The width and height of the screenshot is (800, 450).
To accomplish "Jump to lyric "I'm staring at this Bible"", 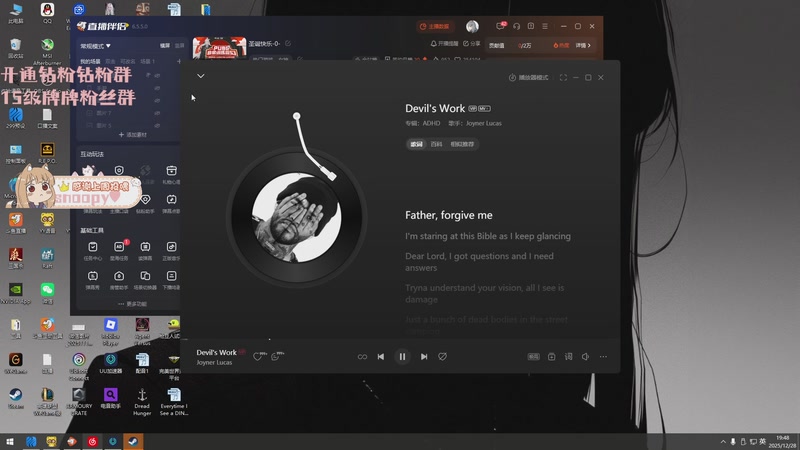I will (488, 236).
